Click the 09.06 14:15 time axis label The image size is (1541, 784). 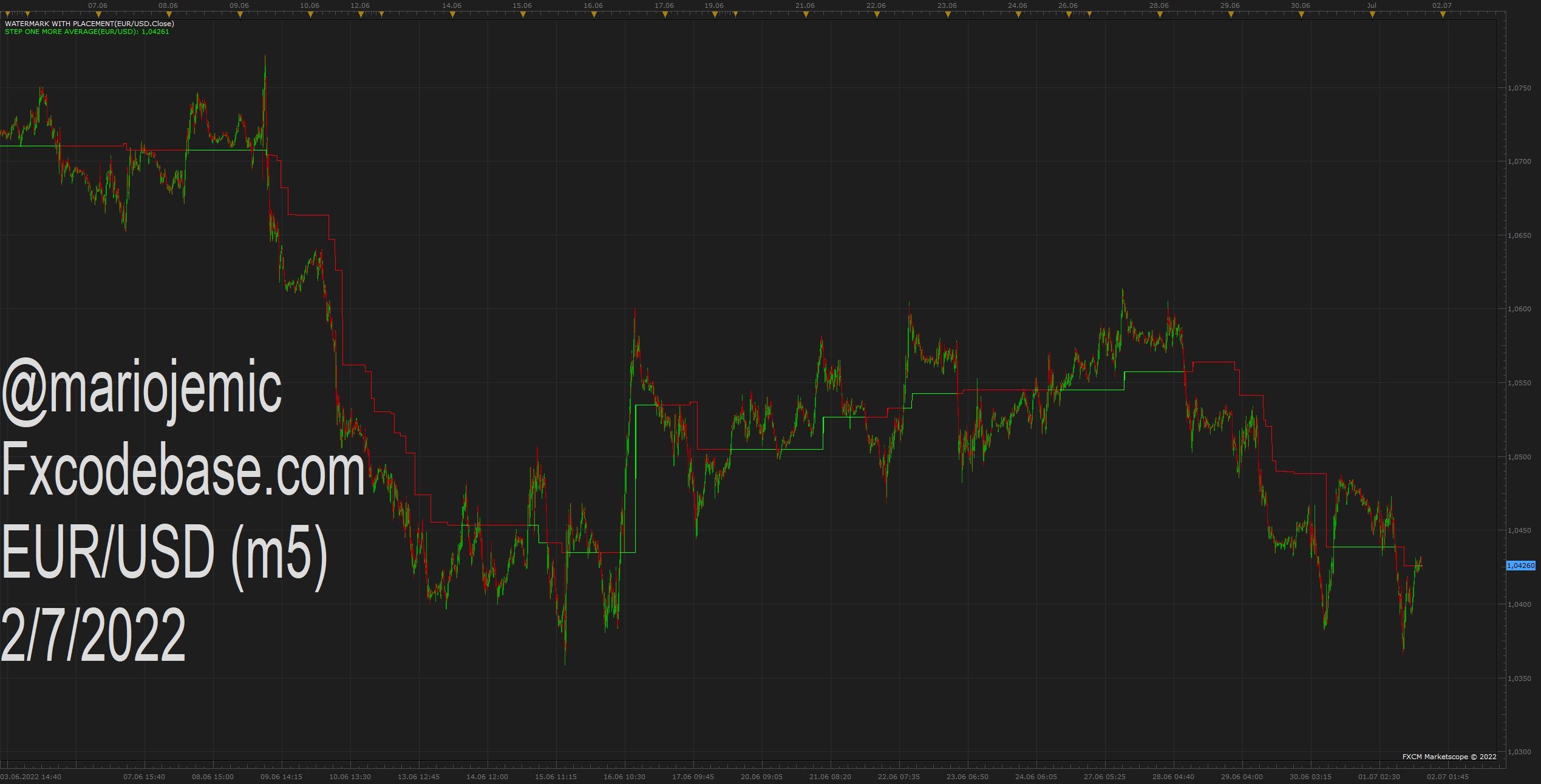282,777
